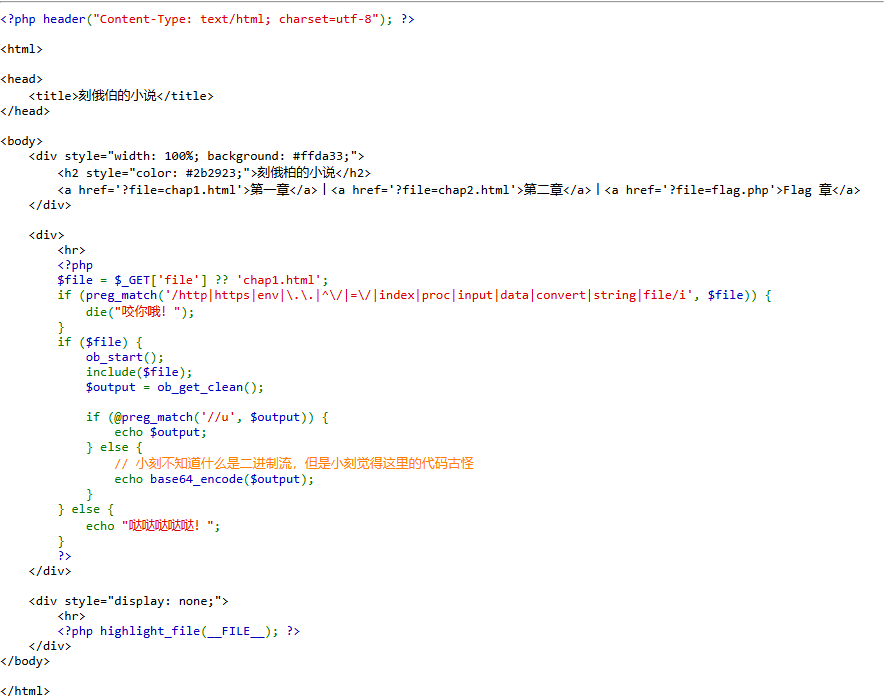Click the div style="display: none;" line

pyautogui.click(x=129, y=601)
